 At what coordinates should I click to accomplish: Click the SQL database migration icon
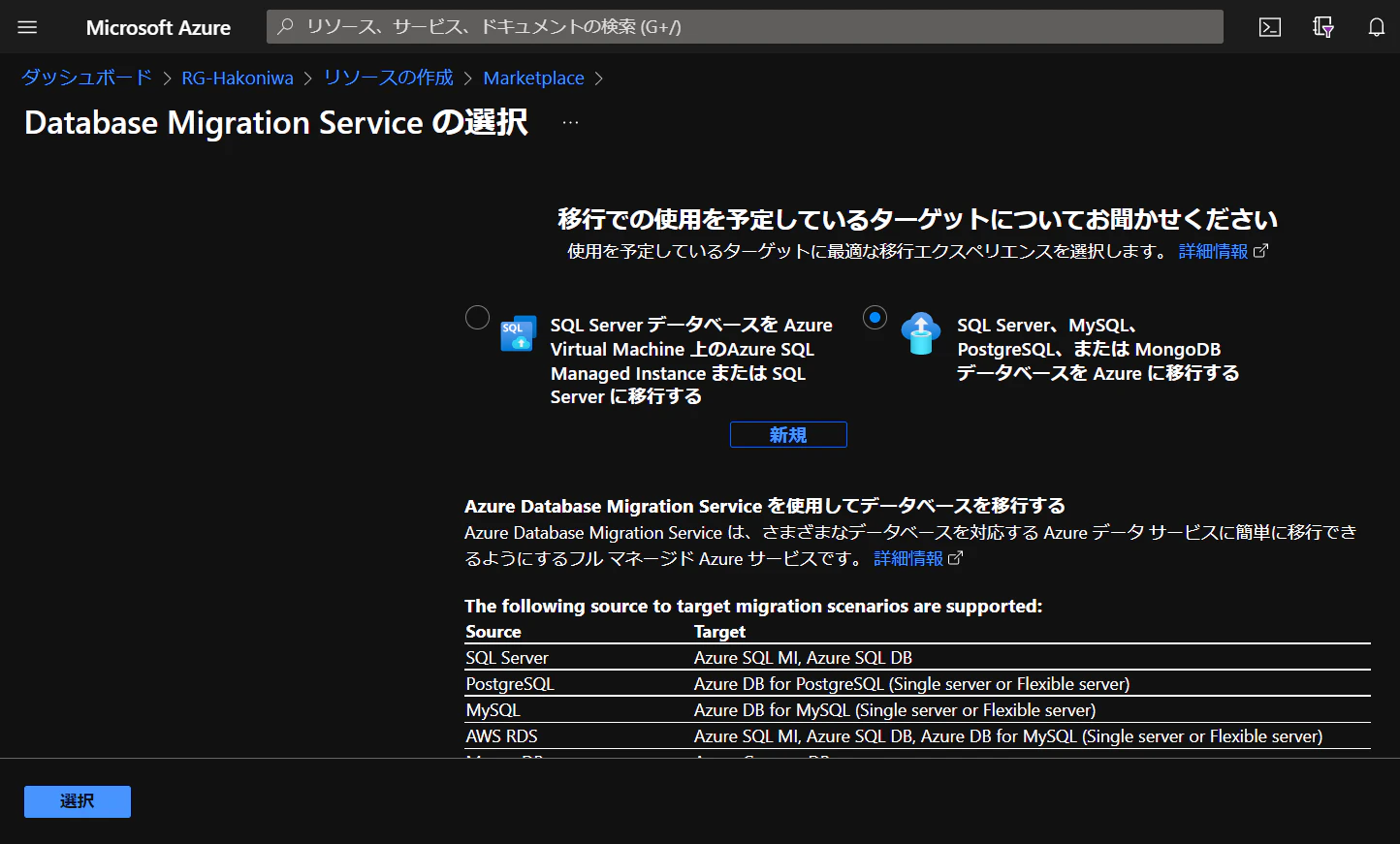[518, 333]
